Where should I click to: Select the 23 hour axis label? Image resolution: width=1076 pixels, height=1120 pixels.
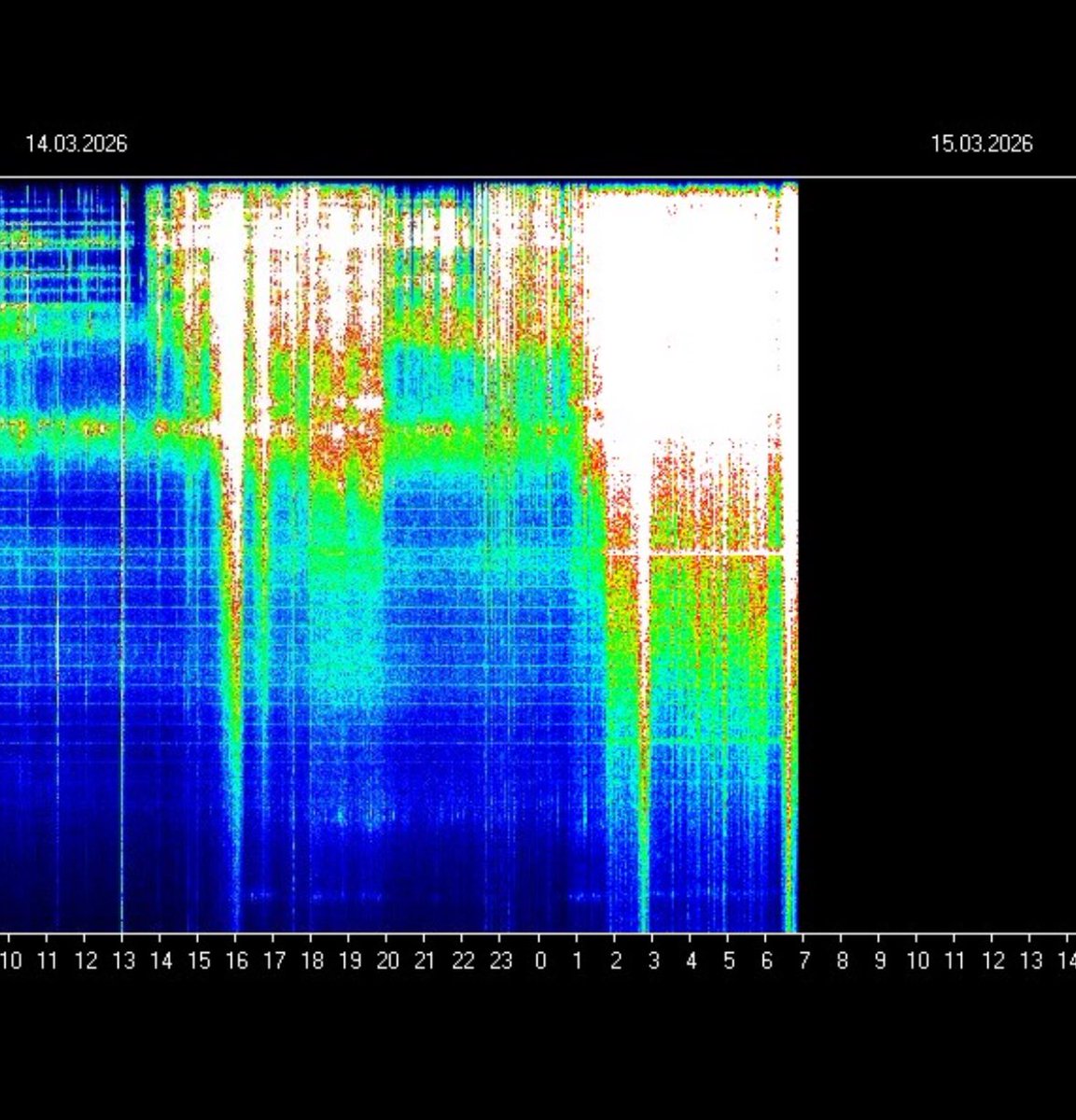(x=501, y=961)
